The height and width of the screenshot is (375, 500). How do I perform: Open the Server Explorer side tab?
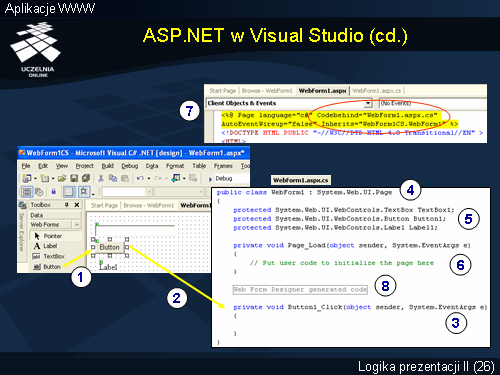(x=22, y=232)
